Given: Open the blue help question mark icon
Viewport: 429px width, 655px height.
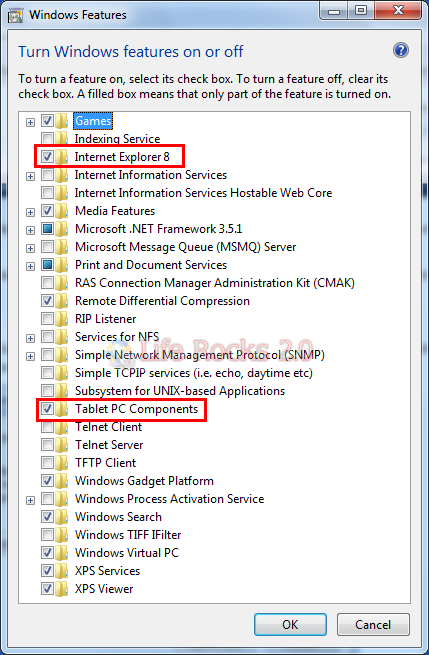Looking at the screenshot, I should tap(401, 51).
